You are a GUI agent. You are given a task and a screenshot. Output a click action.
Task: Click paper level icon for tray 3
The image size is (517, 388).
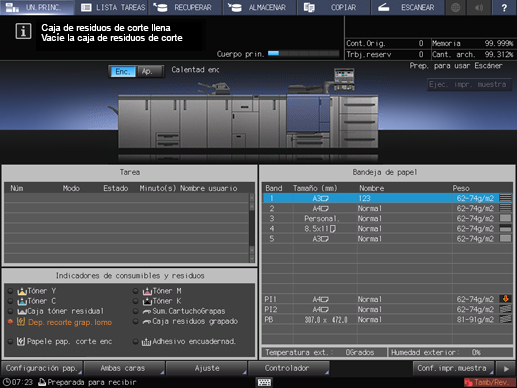coord(505,219)
